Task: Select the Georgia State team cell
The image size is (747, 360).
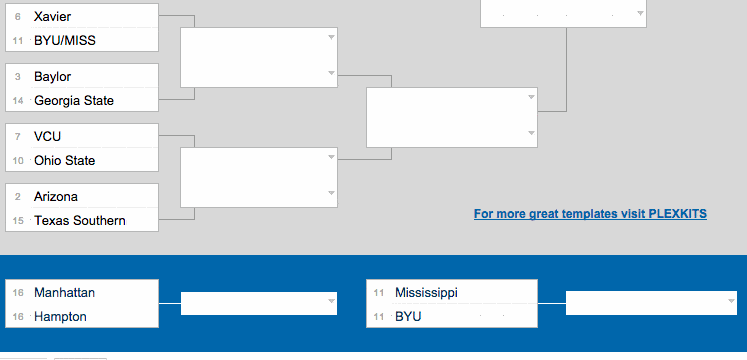Action: pyautogui.click(x=82, y=100)
